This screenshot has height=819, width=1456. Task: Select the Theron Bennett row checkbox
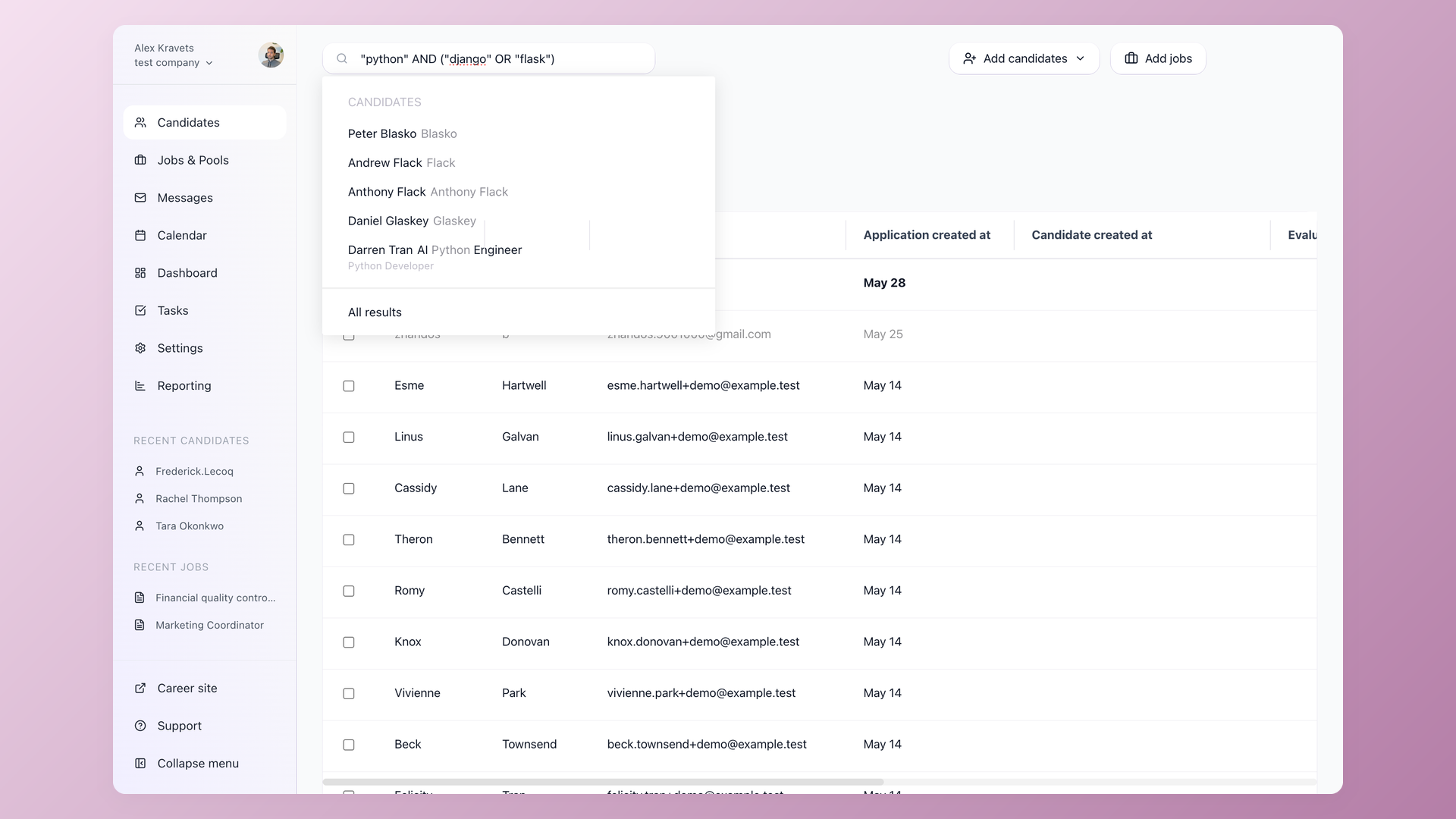tap(349, 540)
